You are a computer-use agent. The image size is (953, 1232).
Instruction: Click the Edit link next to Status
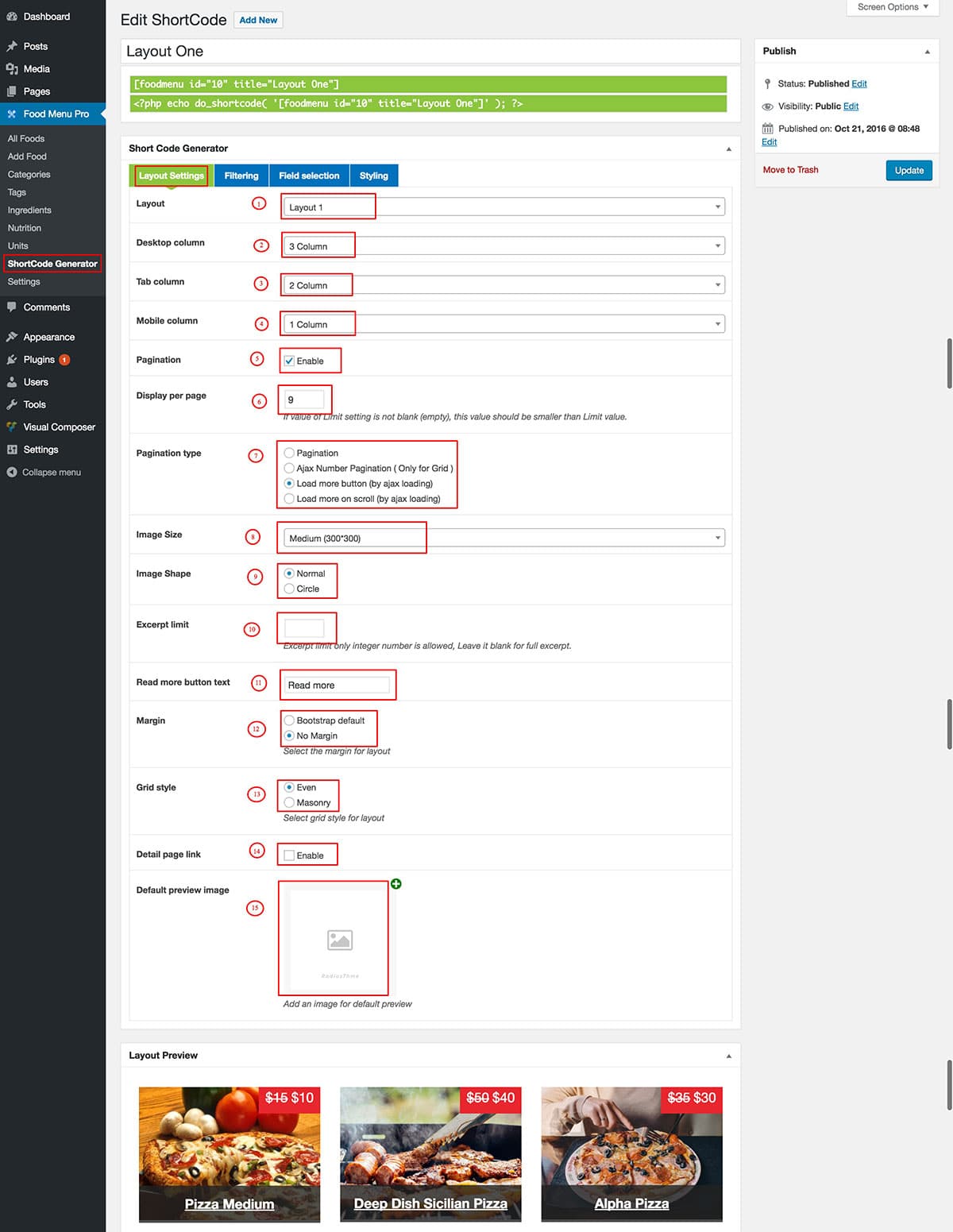(x=859, y=84)
